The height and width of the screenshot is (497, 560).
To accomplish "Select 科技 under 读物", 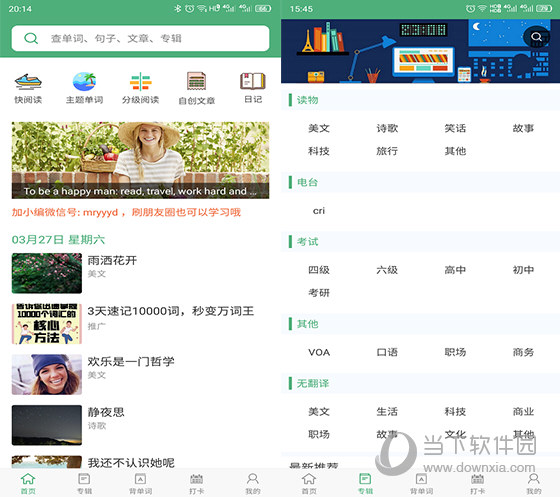I will click(x=319, y=151).
